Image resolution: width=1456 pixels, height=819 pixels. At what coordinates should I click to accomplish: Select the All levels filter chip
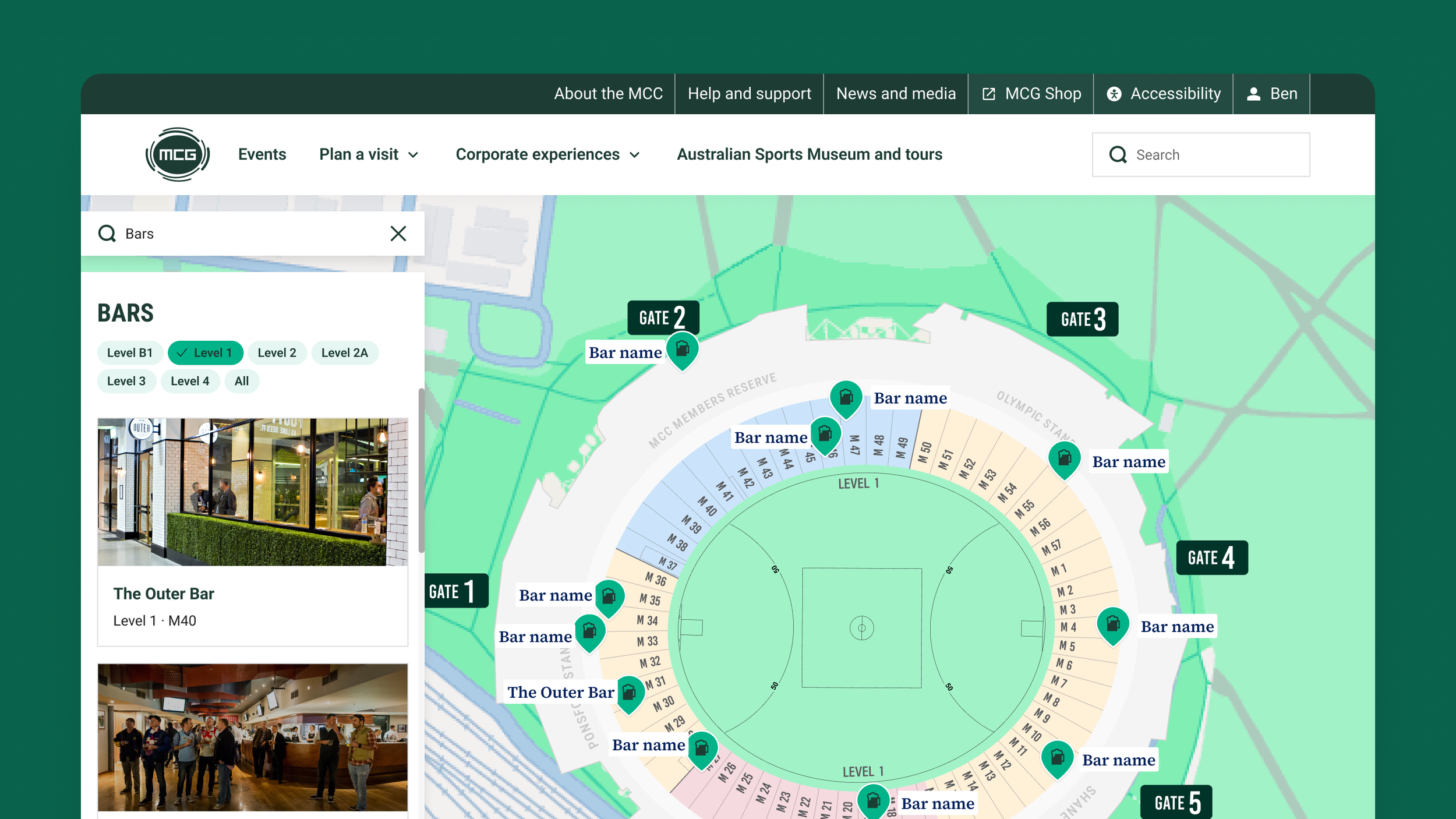coord(241,382)
